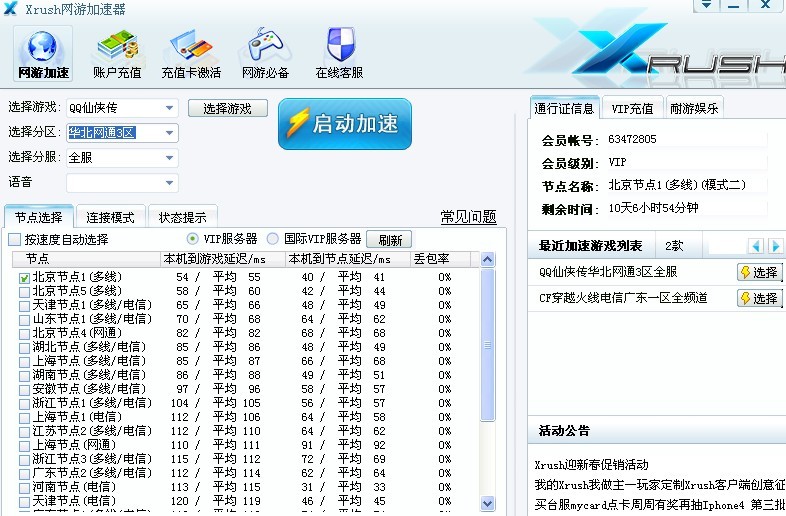This screenshot has width=786, height=516.
Task: Click 剩余时间 field showing 10天6小时54分钟
Action: (x=686, y=208)
